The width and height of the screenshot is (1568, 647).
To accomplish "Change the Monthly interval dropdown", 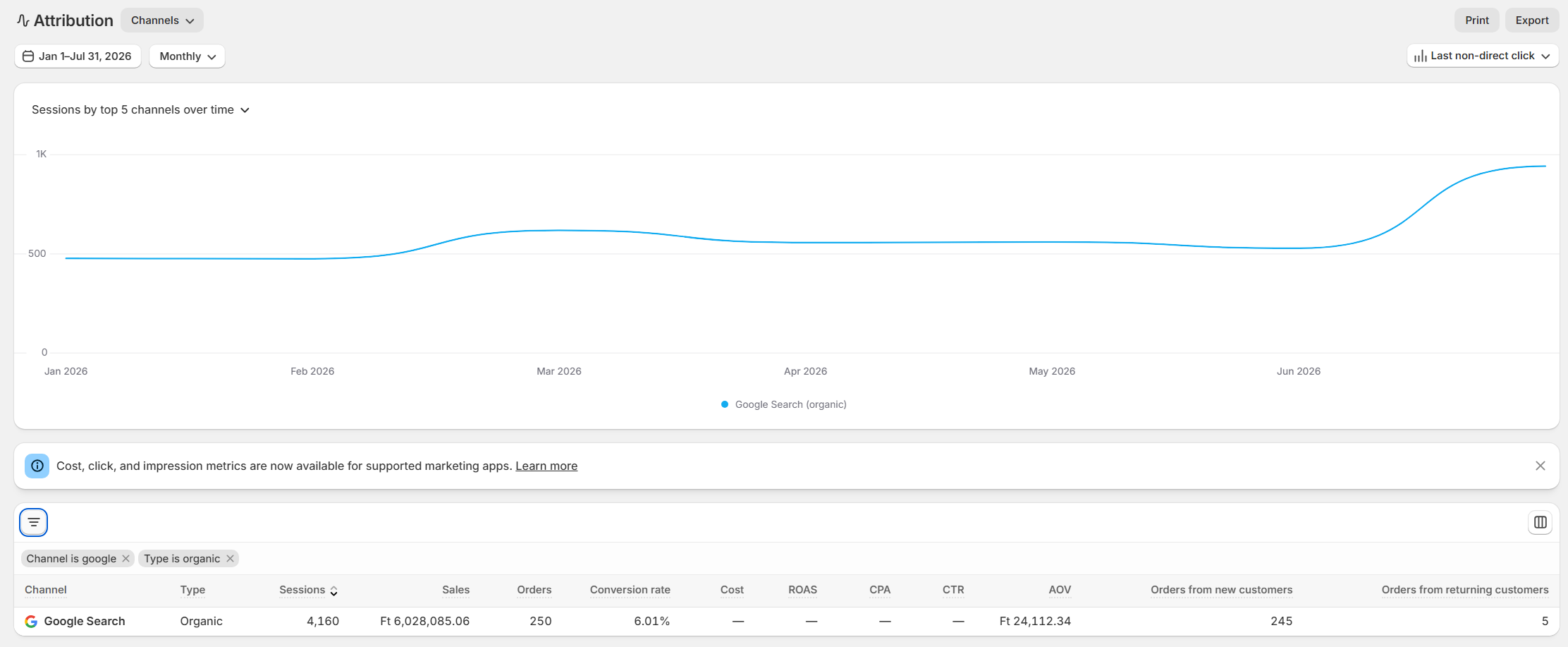I will coord(188,56).
